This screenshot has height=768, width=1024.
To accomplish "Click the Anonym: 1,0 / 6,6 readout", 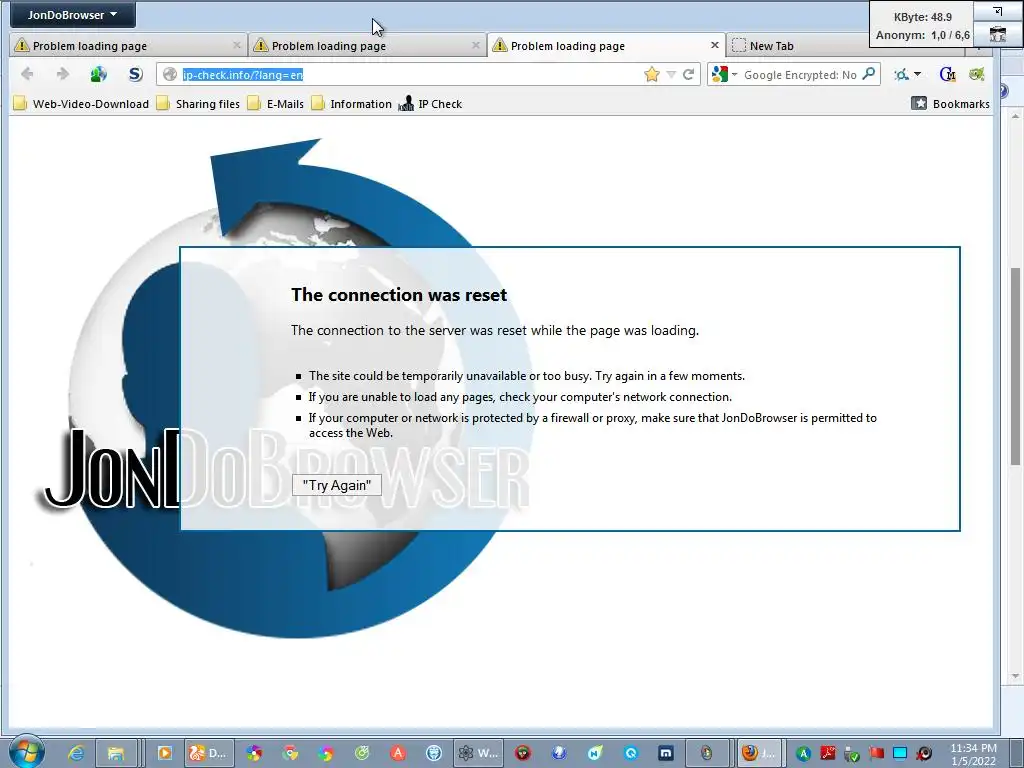I will (922, 35).
